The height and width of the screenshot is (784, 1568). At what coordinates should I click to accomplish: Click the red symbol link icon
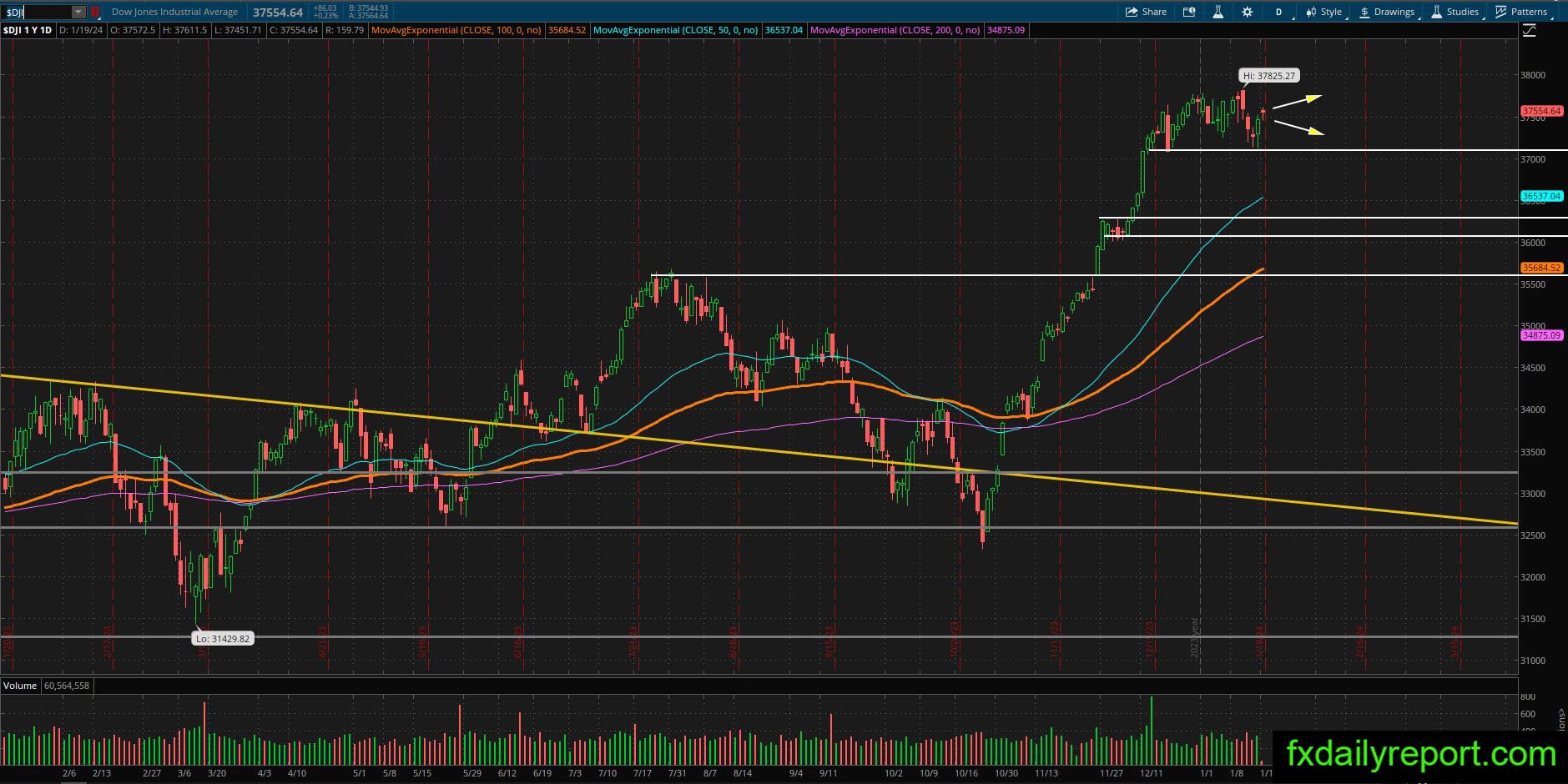(95, 12)
